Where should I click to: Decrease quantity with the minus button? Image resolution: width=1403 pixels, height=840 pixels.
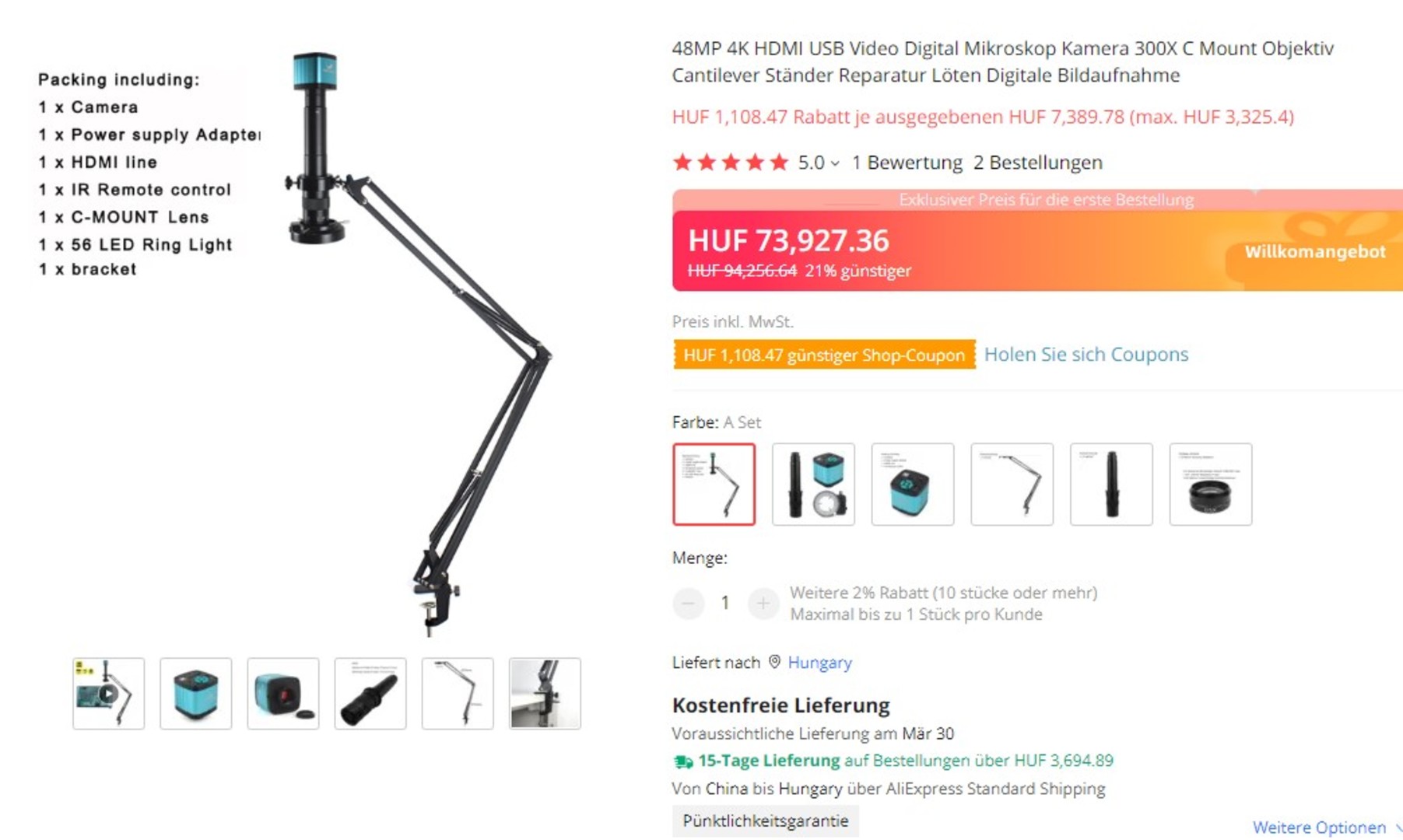688,603
